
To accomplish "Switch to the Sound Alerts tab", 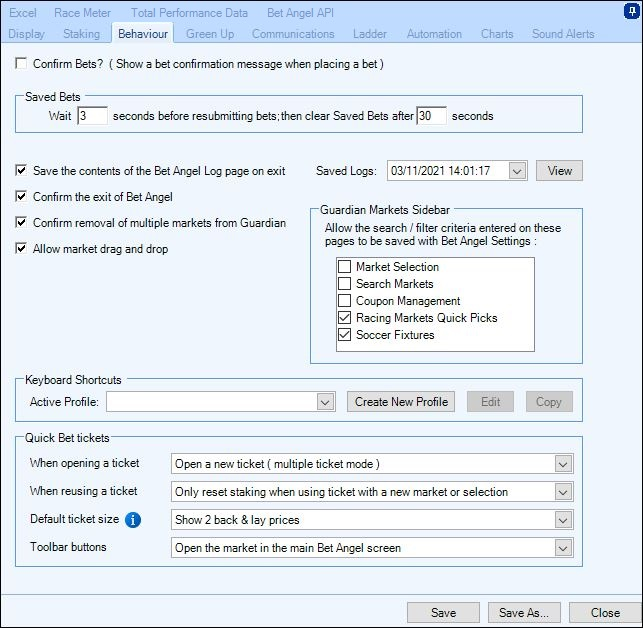I will pos(563,34).
